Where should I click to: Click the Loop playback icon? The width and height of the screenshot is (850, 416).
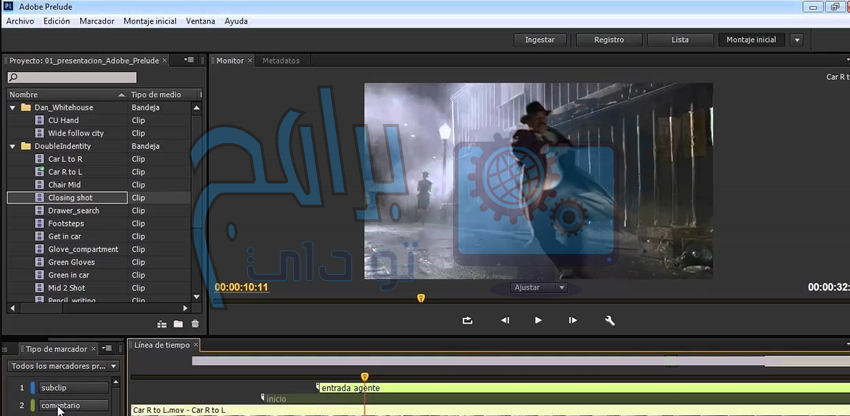click(x=467, y=321)
